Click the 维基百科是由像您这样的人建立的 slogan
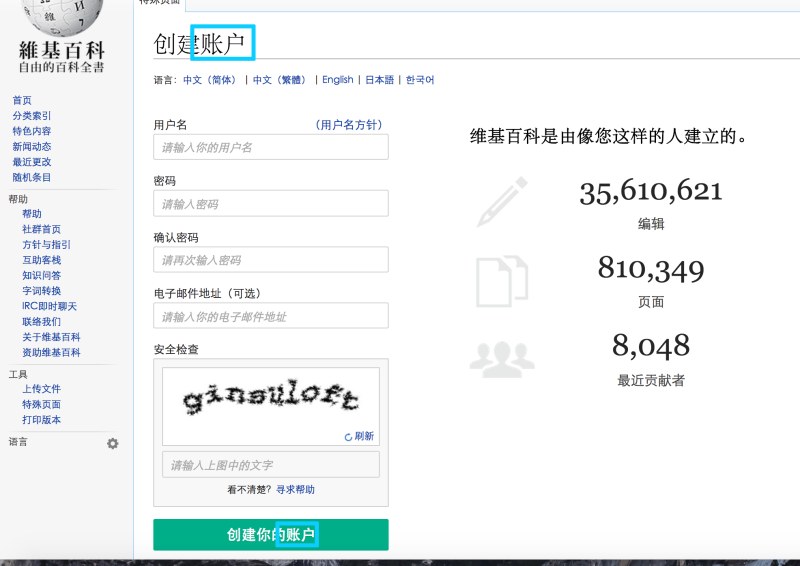The height and width of the screenshot is (566, 800). coord(609,136)
